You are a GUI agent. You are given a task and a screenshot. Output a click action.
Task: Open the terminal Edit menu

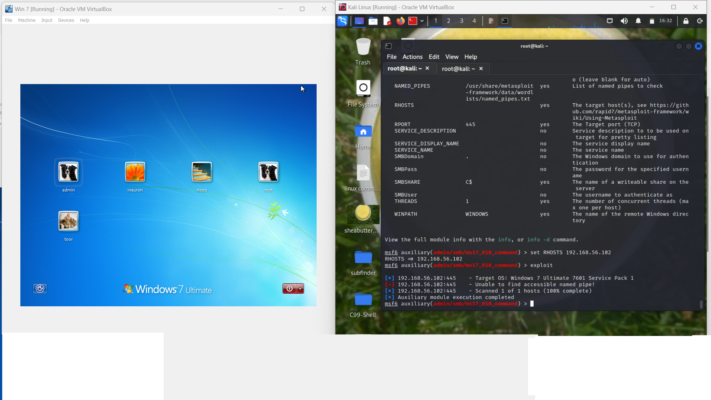[434, 57]
